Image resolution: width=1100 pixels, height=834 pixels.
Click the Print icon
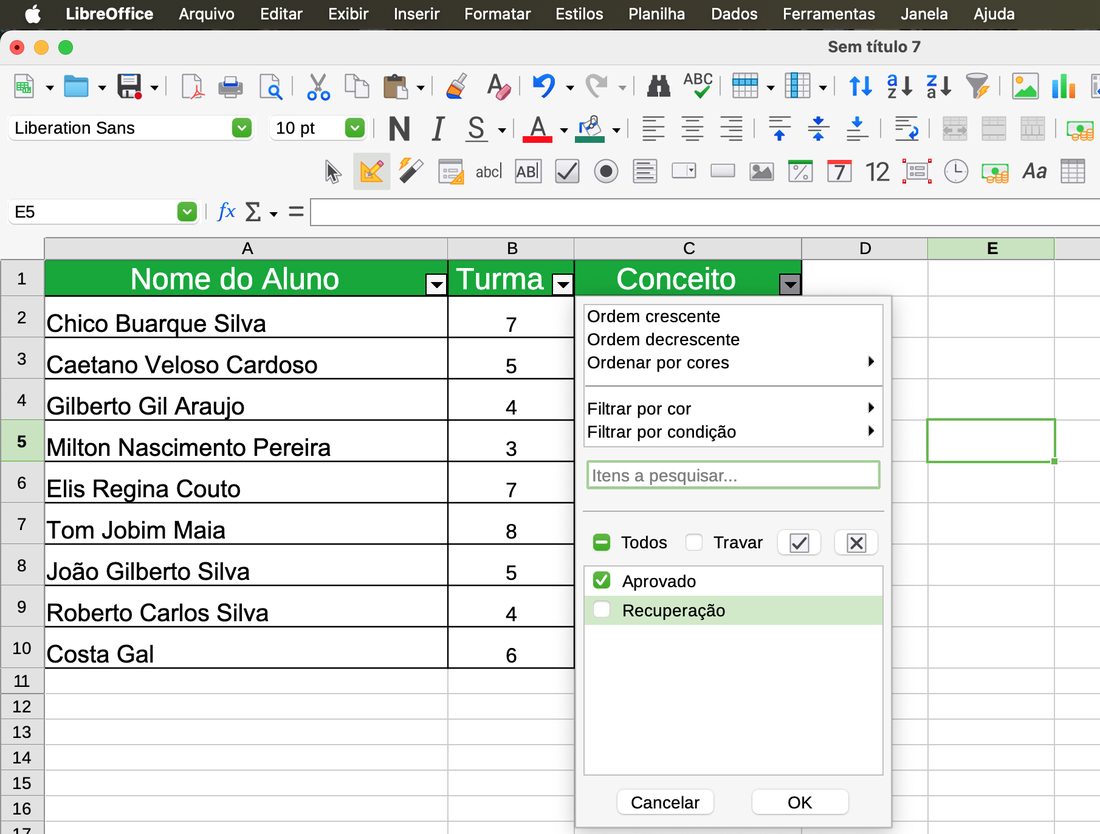coord(230,87)
